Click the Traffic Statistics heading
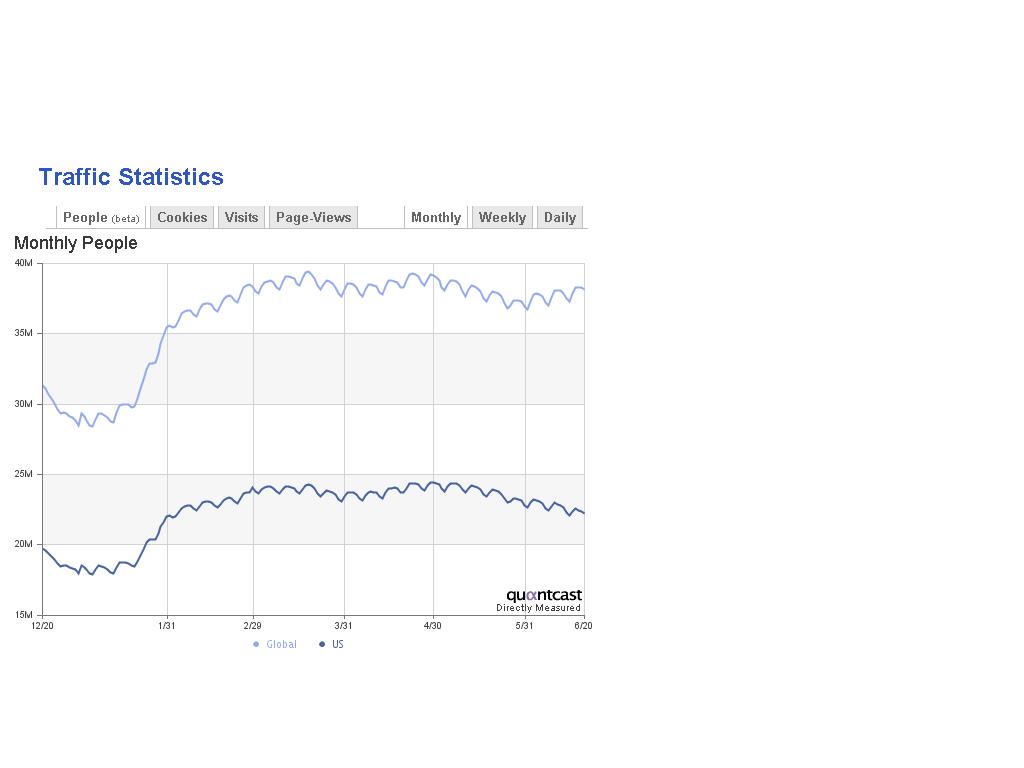Viewport: 1024px width, 768px height. pos(131,177)
